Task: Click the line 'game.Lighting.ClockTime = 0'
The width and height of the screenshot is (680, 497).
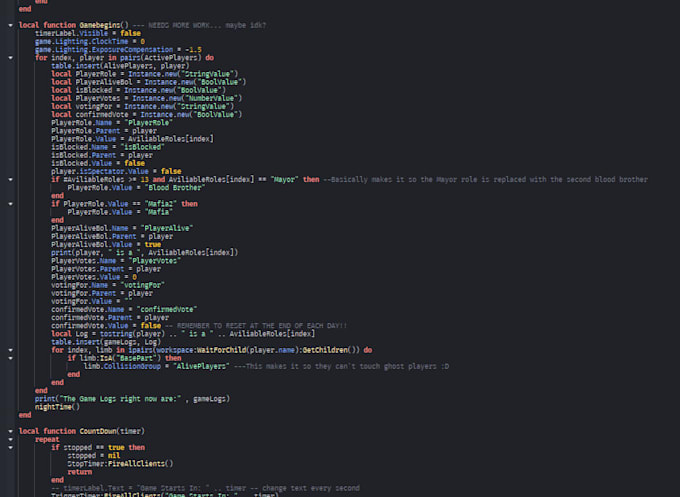Action: point(90,42)
